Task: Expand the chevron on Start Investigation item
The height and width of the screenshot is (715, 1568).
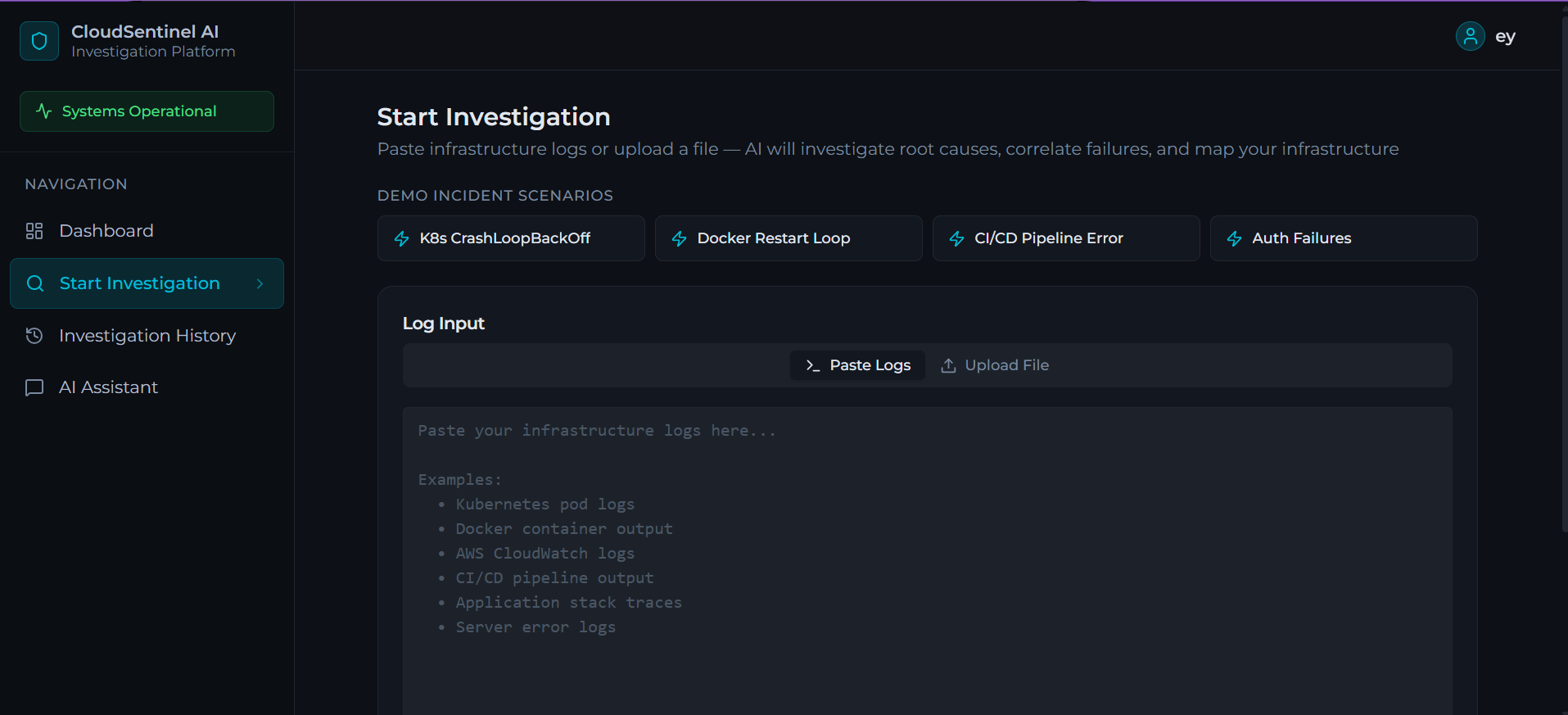Action: [x=260, y=283]
